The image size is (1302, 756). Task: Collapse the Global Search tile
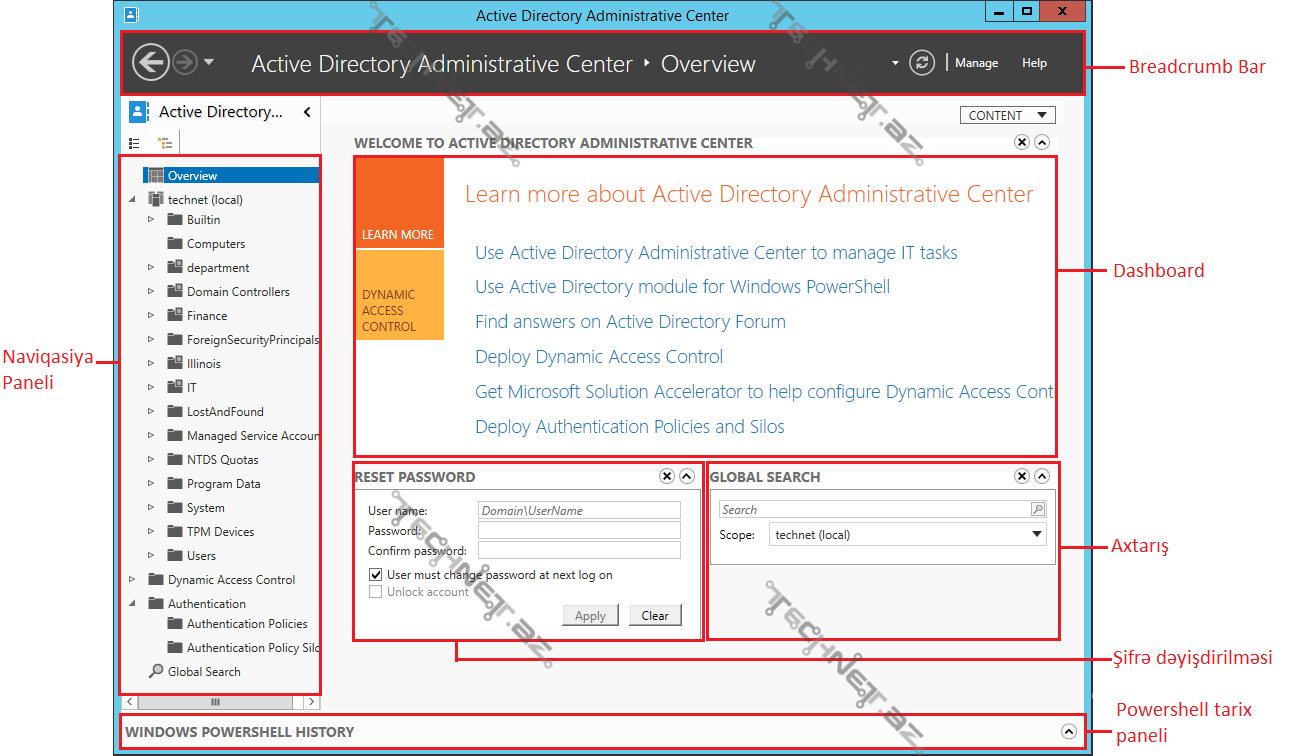tap(1042, 476)
